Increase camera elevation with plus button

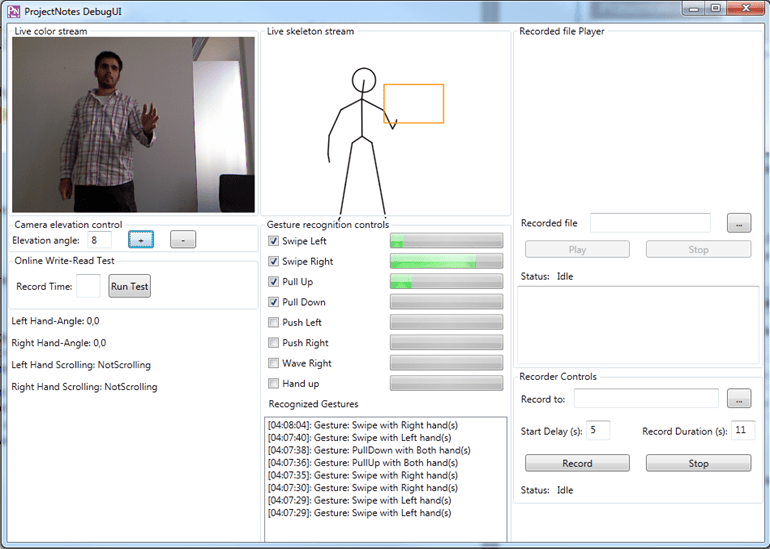pyautogui.click(x=141, y=239)
